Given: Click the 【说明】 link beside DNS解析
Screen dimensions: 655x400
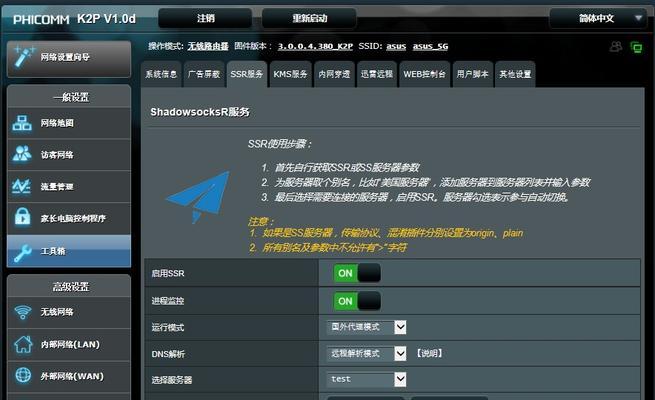Looking at the screenshot, I should 429,353.
